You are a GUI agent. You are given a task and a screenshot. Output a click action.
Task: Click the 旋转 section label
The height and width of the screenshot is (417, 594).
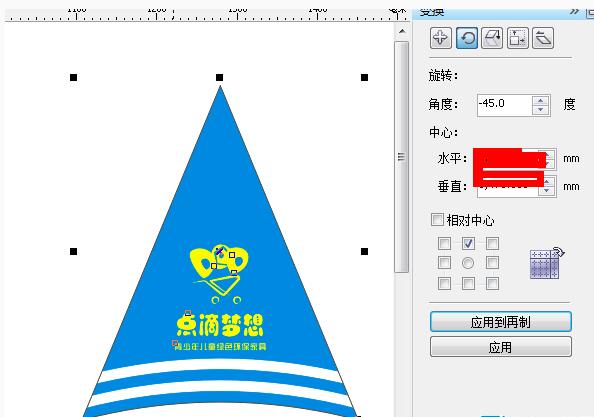[443, 76]
